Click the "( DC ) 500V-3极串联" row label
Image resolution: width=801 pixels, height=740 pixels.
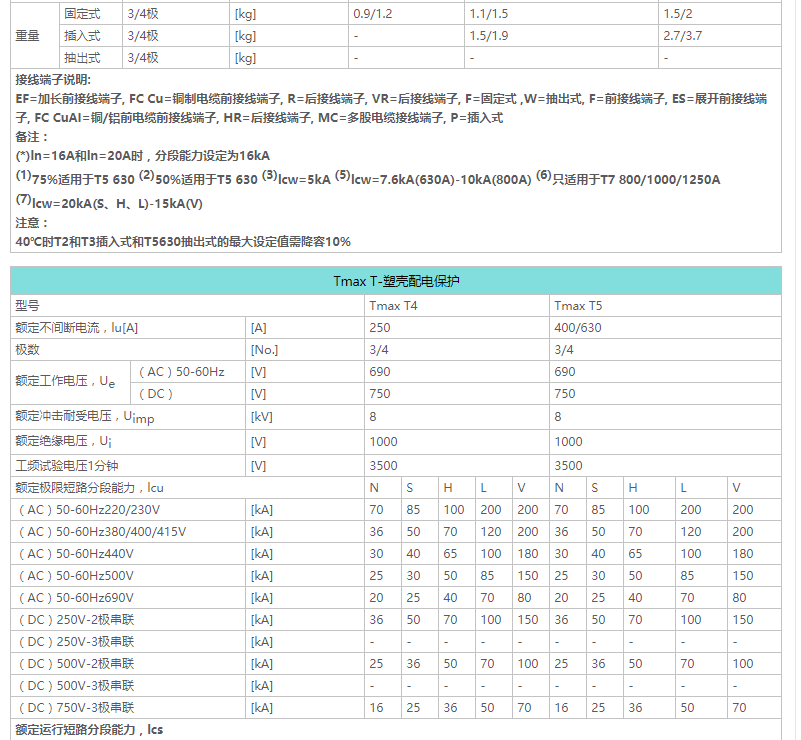pos(77,685)
